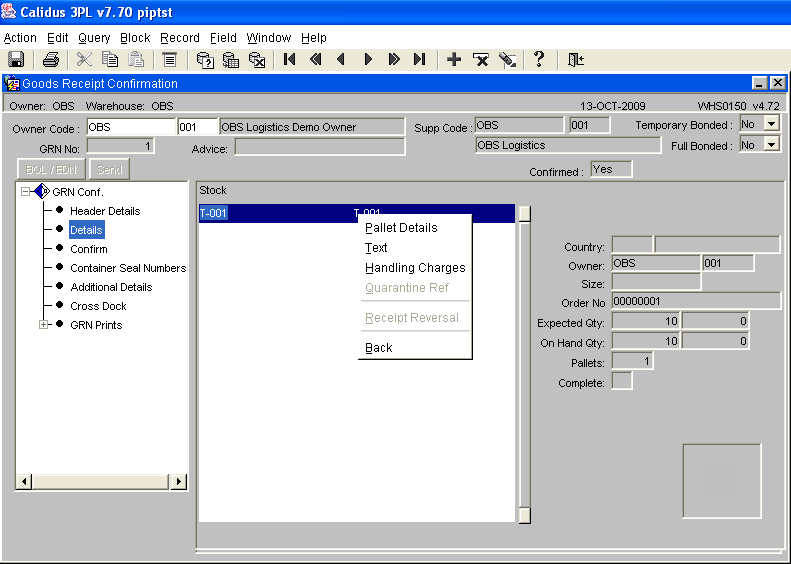Screen dimensions: 791x564
Task: Go to next record arrow
Action: 368,60
